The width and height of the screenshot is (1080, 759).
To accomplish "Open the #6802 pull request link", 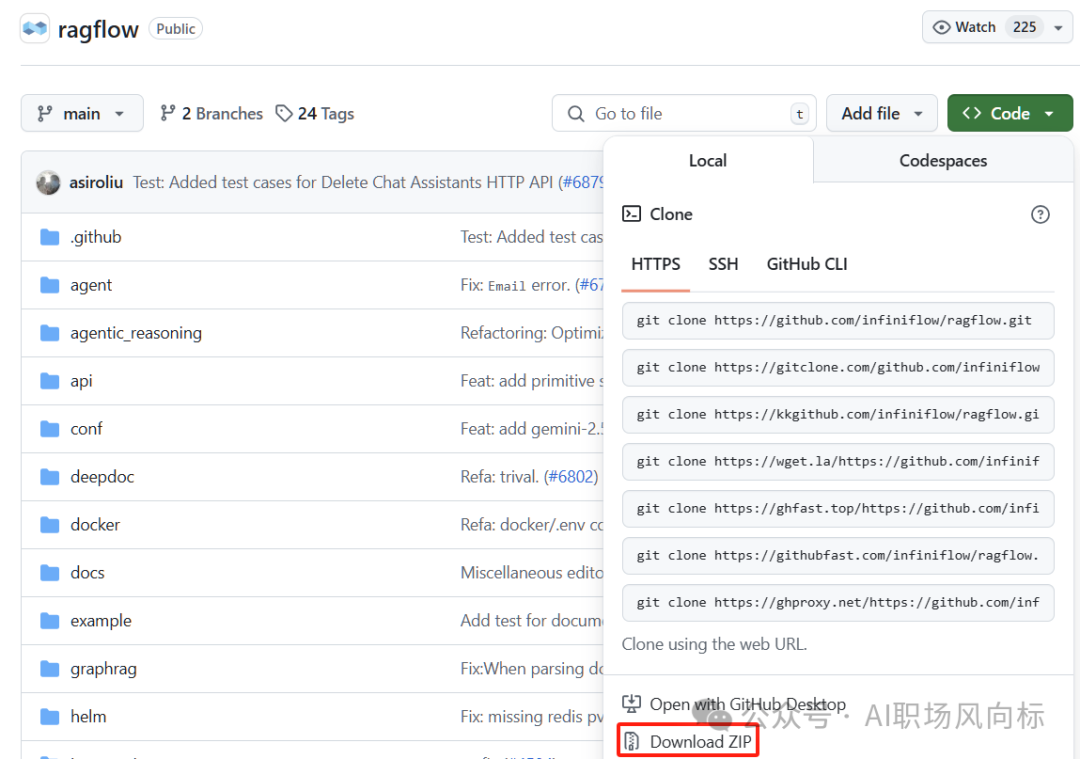I will tap(571, 477).
